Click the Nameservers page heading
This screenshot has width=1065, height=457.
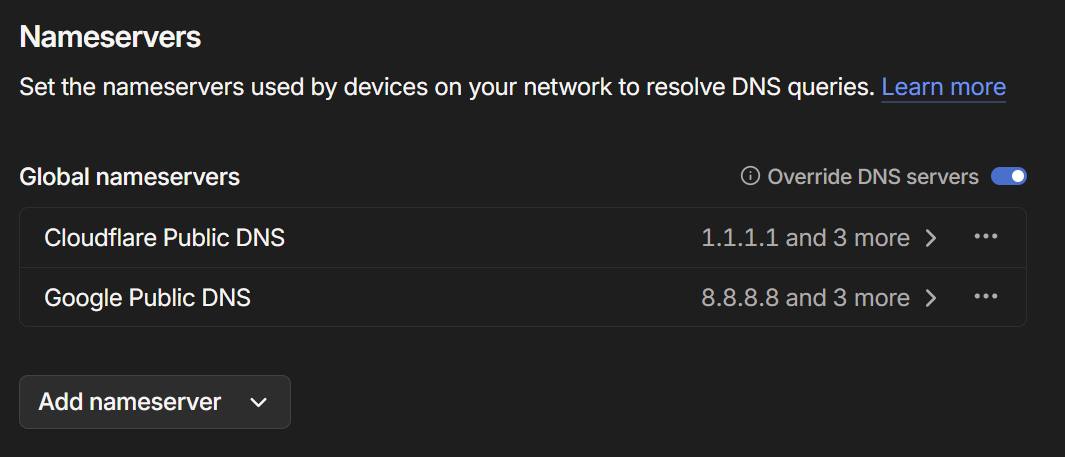111,37
